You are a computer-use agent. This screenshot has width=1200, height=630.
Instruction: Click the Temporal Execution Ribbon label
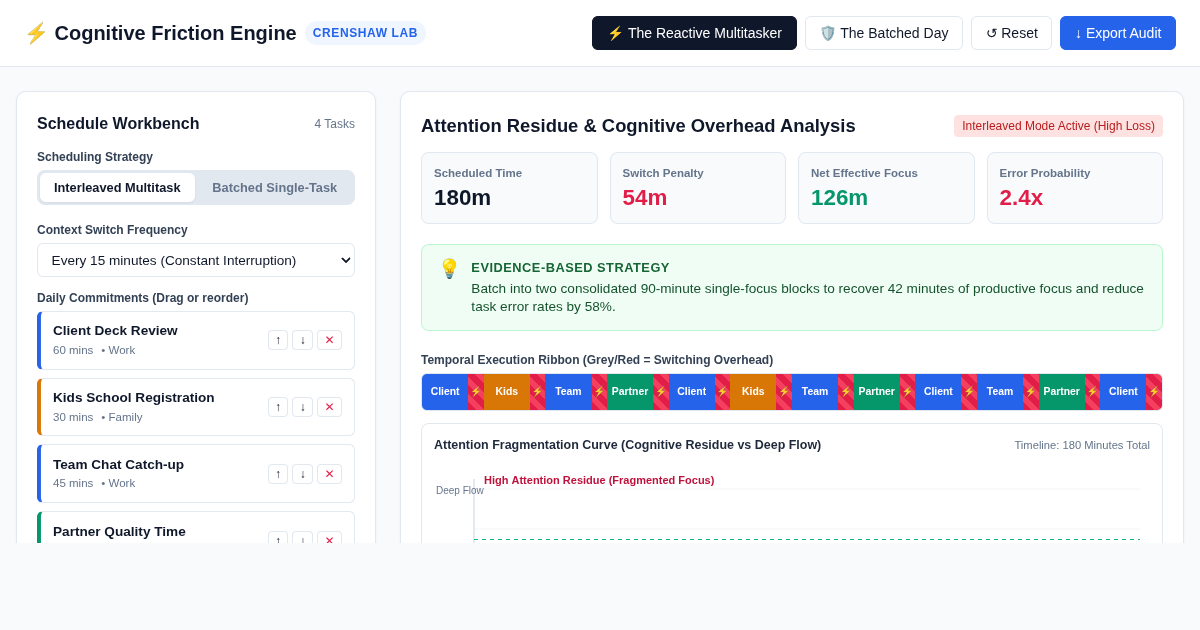[597, 360]
